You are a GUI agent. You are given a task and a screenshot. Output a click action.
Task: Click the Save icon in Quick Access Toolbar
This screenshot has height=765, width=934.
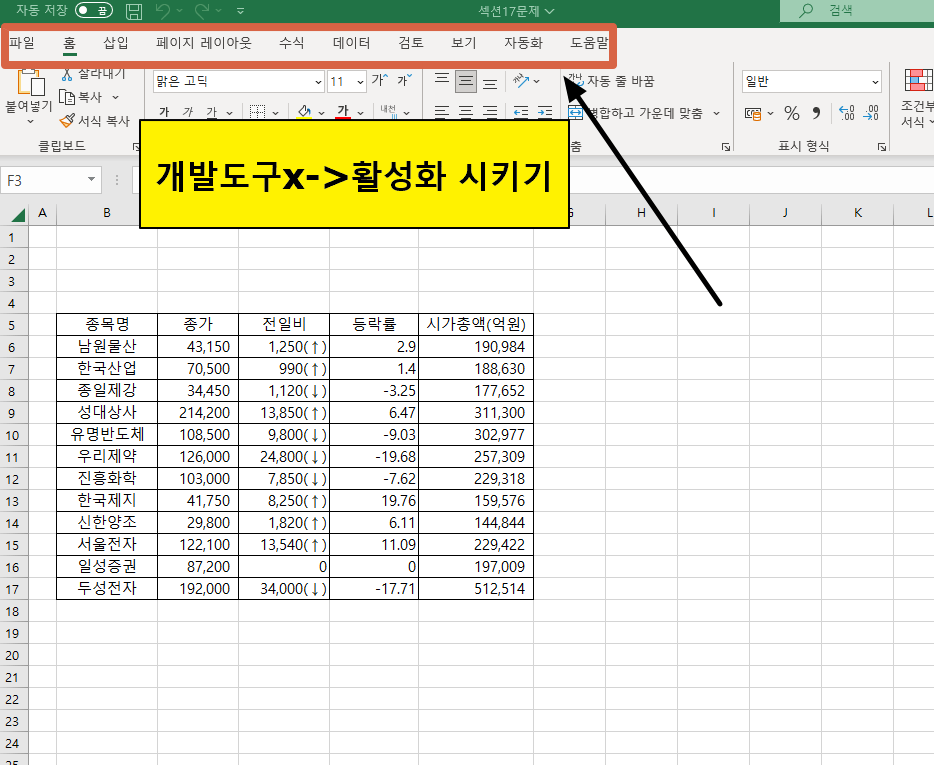coord(135,10)
